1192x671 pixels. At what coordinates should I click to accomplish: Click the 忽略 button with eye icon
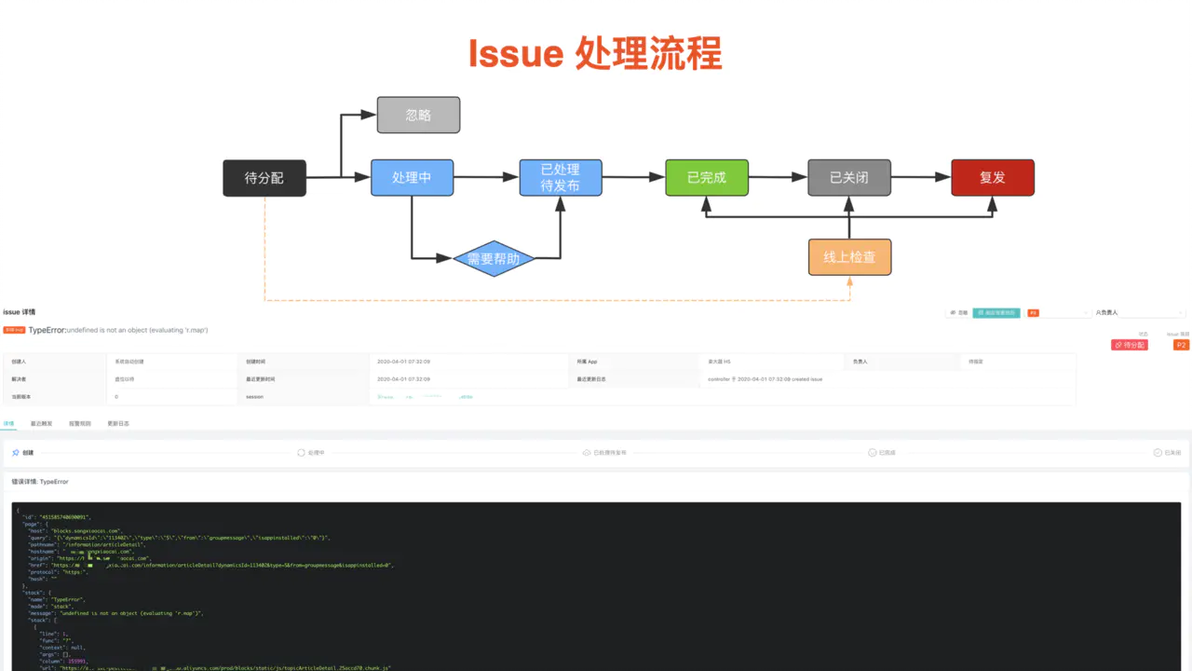click(959, 312)
